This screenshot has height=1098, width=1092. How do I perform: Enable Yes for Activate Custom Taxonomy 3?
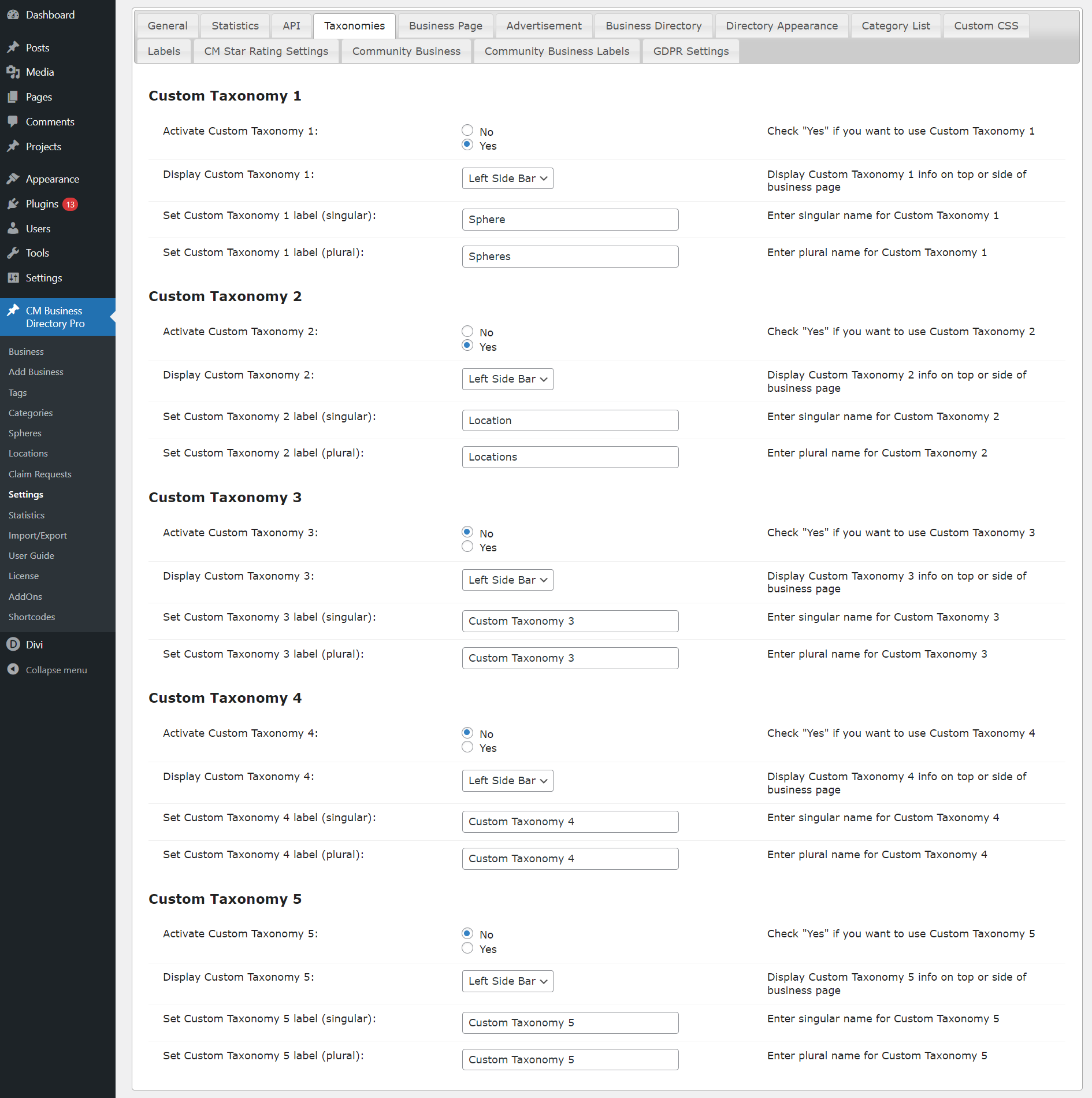pyautogui.click(x=467, y=547)
